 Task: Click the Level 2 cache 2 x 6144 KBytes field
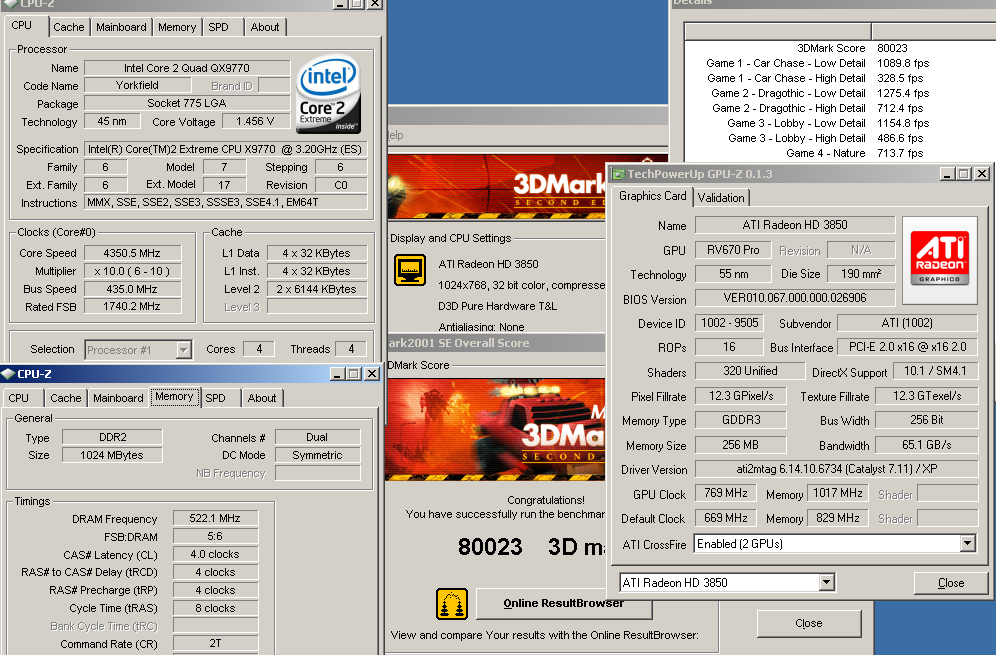(316, 289)
